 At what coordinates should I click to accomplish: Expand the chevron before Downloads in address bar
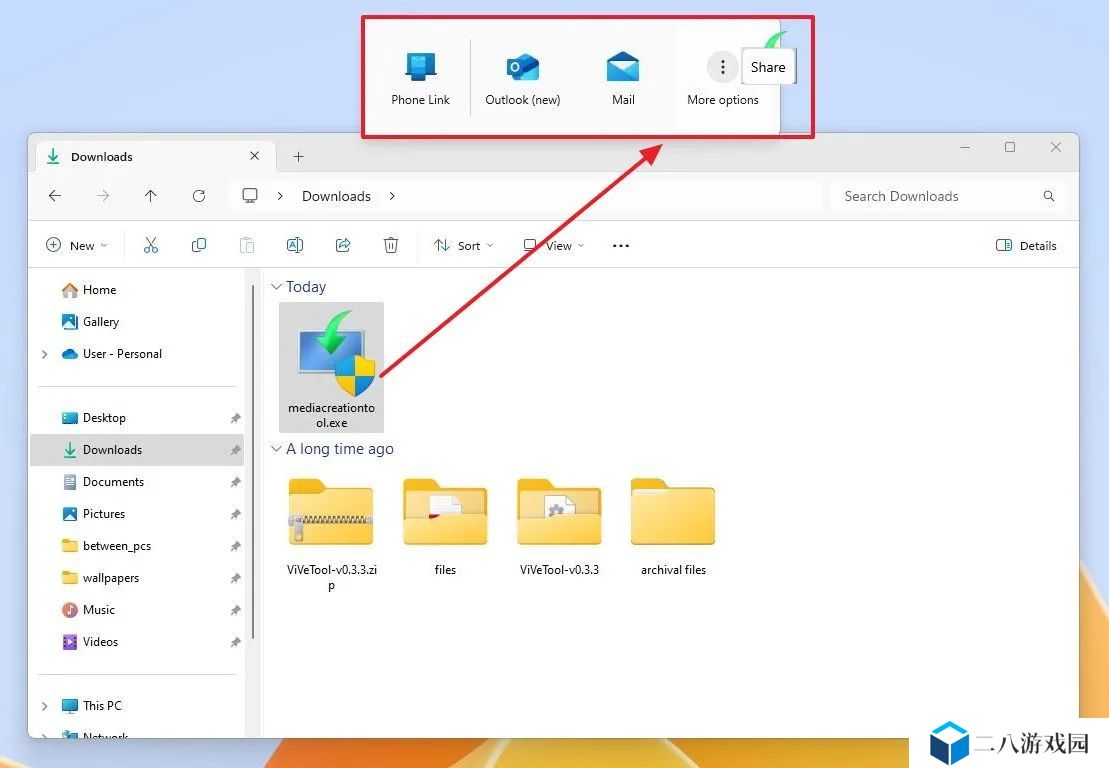[x=280, y=196]
